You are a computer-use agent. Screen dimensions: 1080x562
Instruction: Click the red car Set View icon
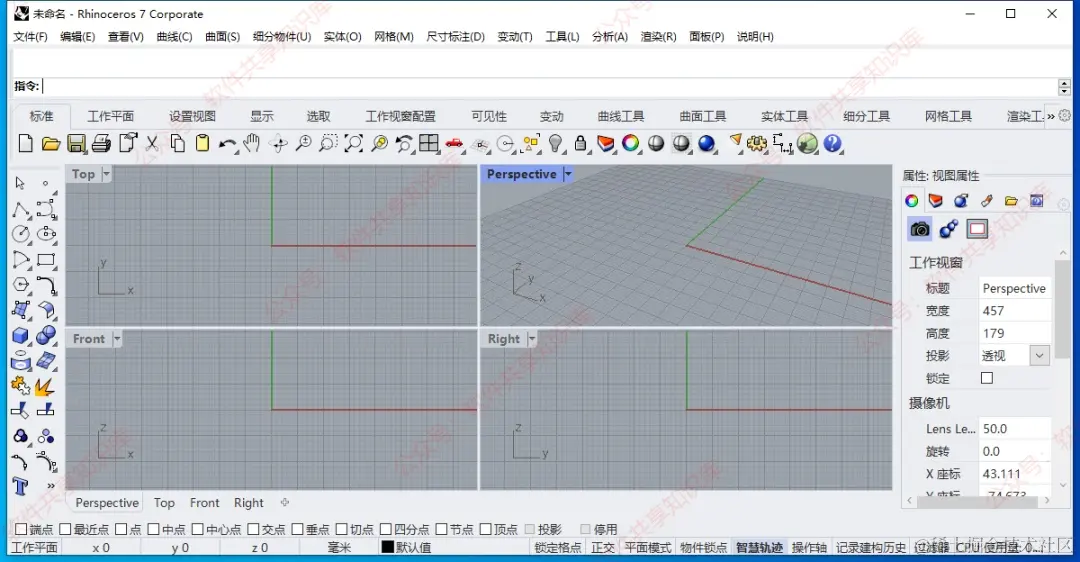click(454, 143)
